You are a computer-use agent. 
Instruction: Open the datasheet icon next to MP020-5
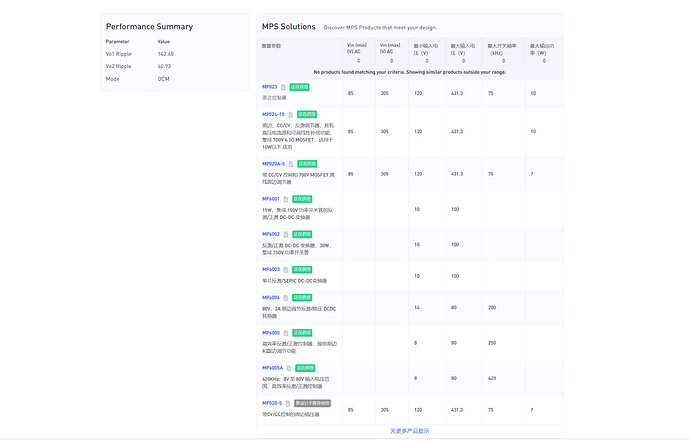288,403
